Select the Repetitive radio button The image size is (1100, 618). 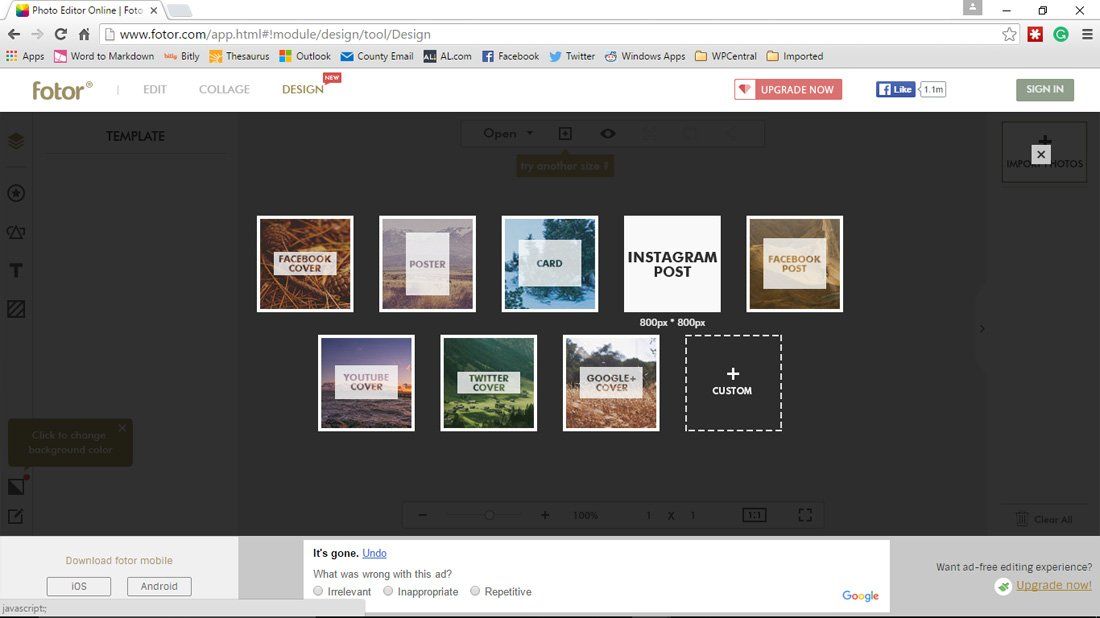(475, 591)
